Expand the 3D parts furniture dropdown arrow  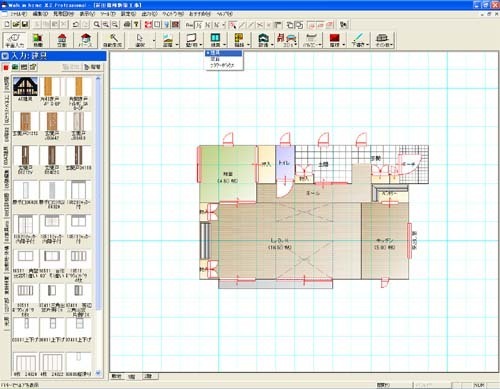(x=296, y=44)
